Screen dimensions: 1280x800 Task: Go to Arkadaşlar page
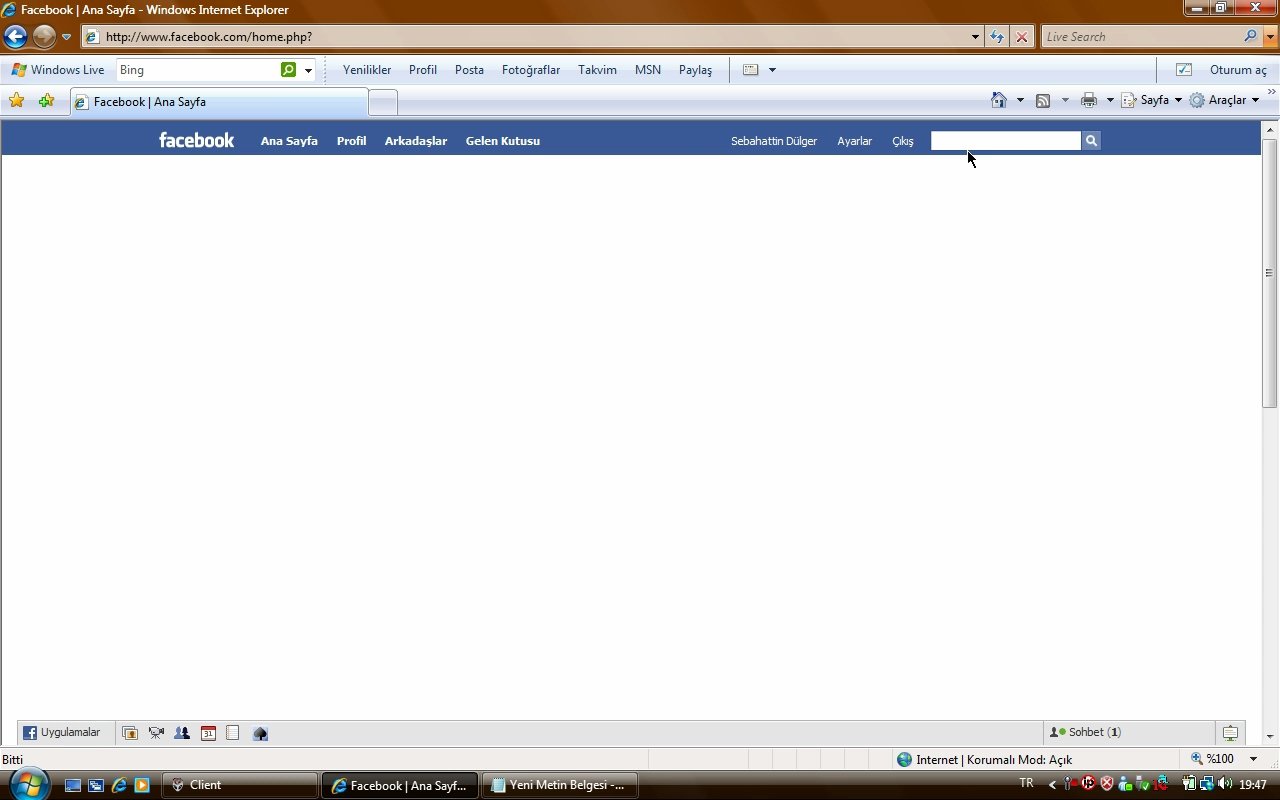point(415,141)
